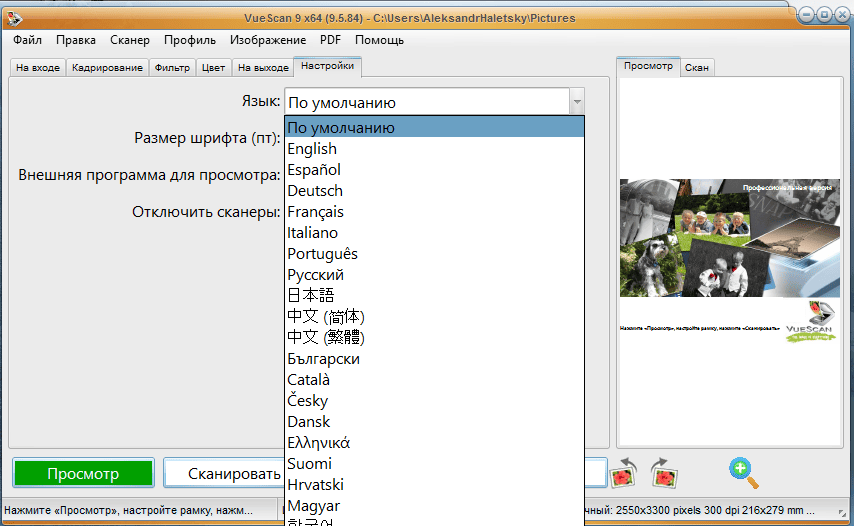Click the VueScan app icon in title bar
854x526 pixels.
(x=14, y=14)
